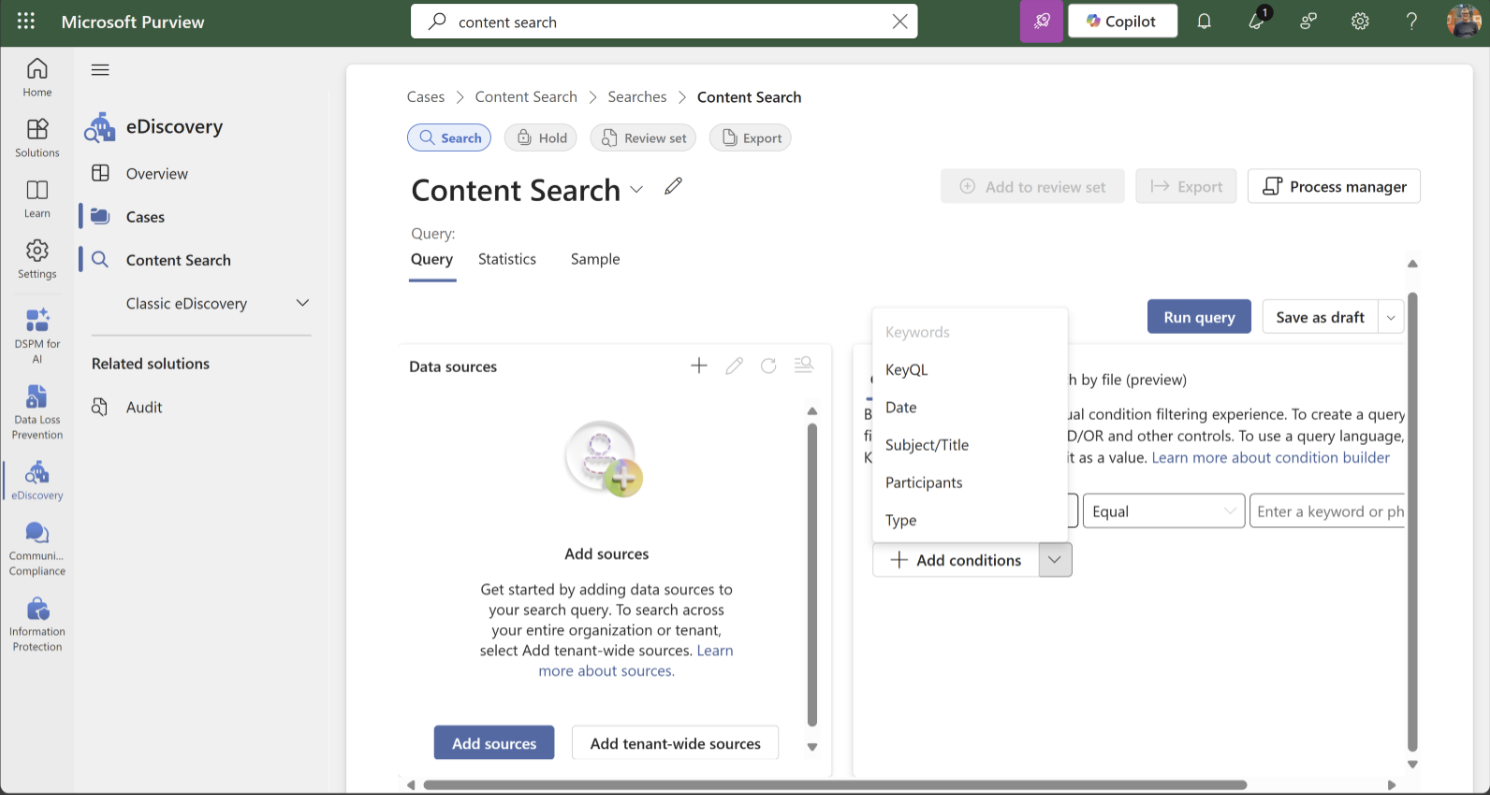Go to Home in left rail
The width and height of the screenshot is (1490, 795).
37,77
